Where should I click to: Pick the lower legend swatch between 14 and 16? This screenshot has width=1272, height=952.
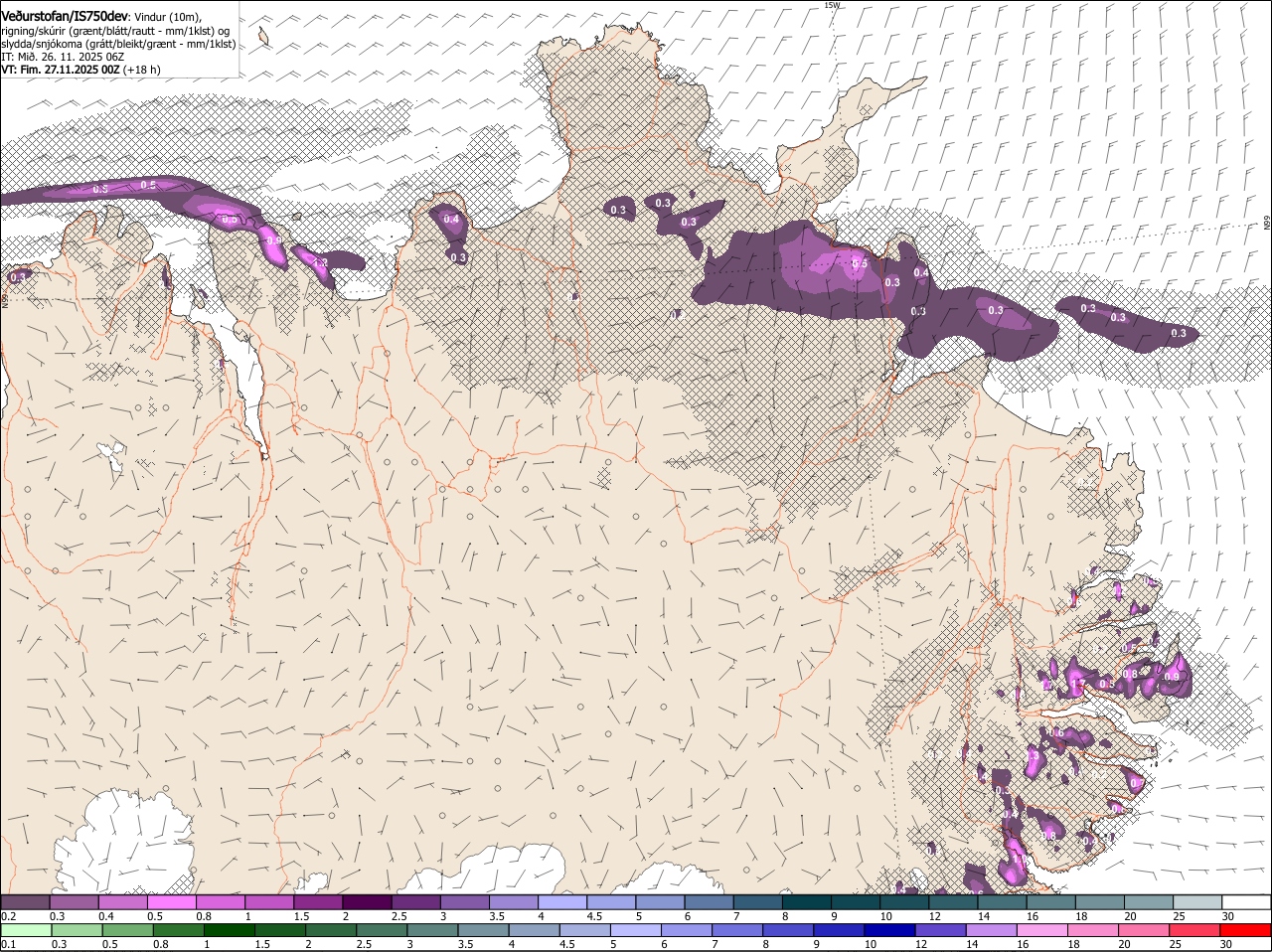pyautogui.click(x=991, y=930)
